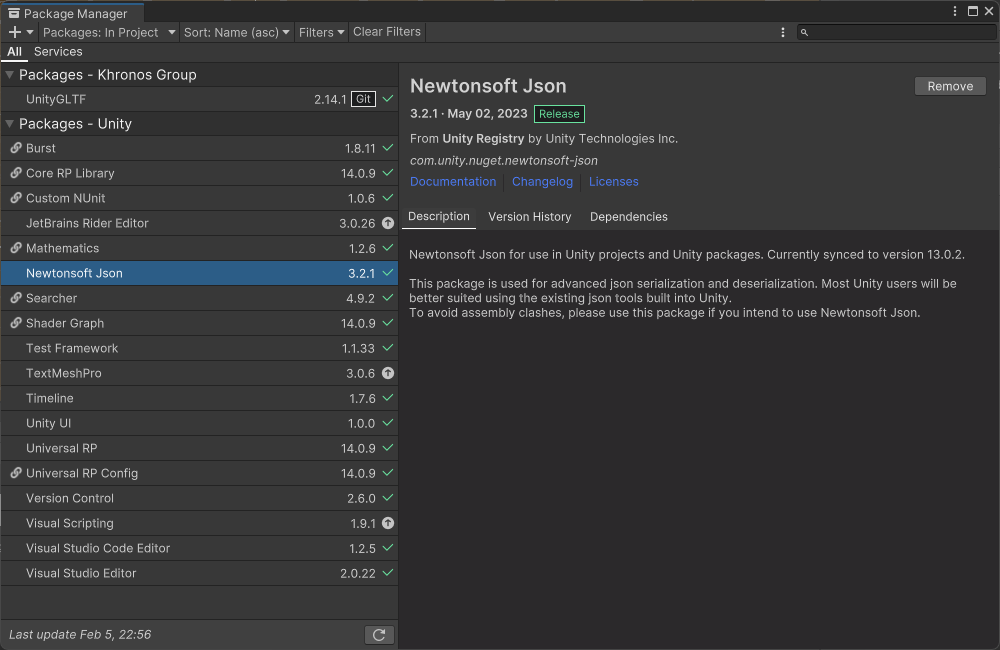Select the Timeline package

point(199,398)
